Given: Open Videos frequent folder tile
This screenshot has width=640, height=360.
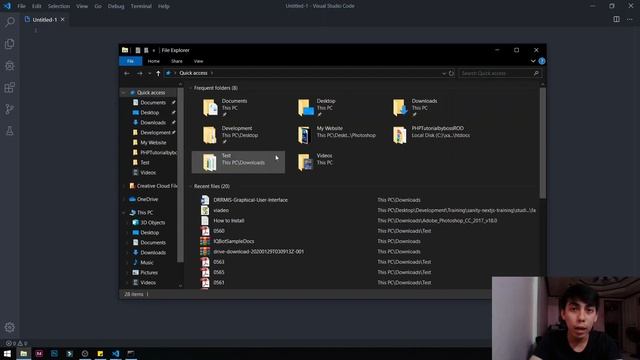Looking at the screenshot, I should [333, 162].
